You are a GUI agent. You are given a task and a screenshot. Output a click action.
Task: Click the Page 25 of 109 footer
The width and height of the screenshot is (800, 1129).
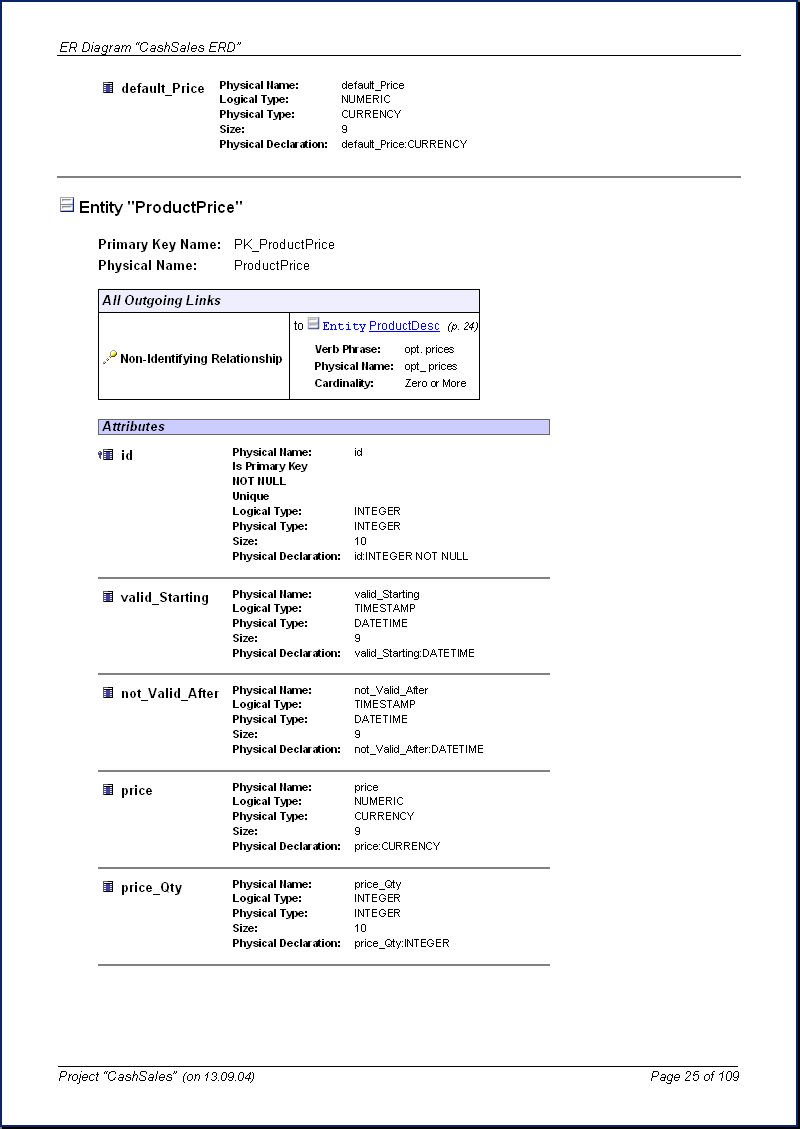click(694, 1077)
